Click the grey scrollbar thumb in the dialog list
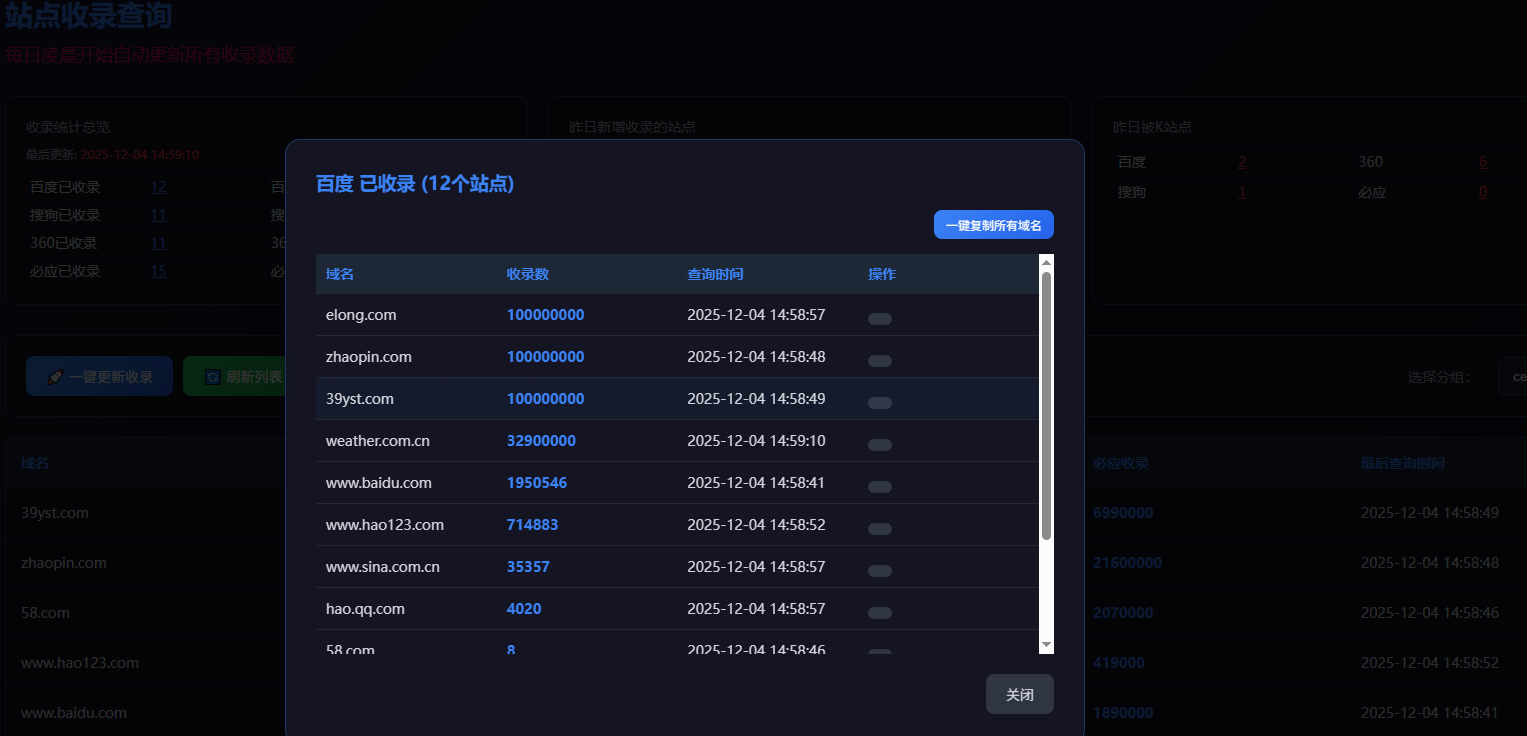 click(1046, 405)
